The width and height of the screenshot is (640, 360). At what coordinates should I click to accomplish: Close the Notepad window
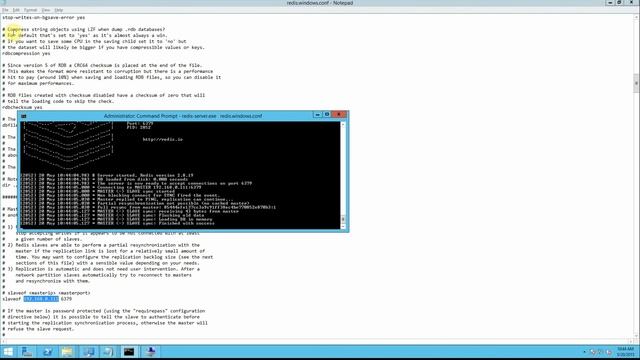pos(631,2)
